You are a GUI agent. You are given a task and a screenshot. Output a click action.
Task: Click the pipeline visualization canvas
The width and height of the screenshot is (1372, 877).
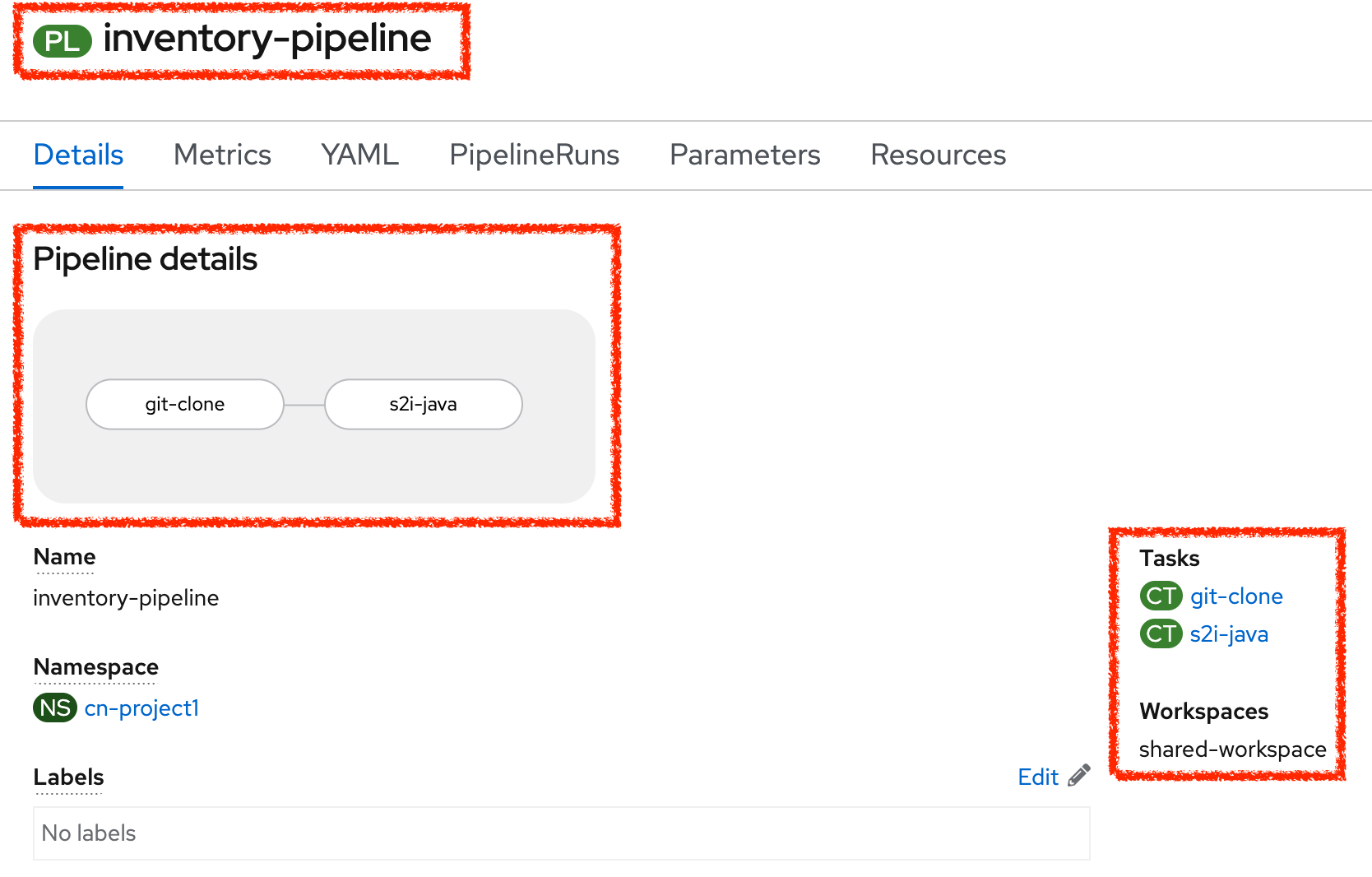pos(317,469)
